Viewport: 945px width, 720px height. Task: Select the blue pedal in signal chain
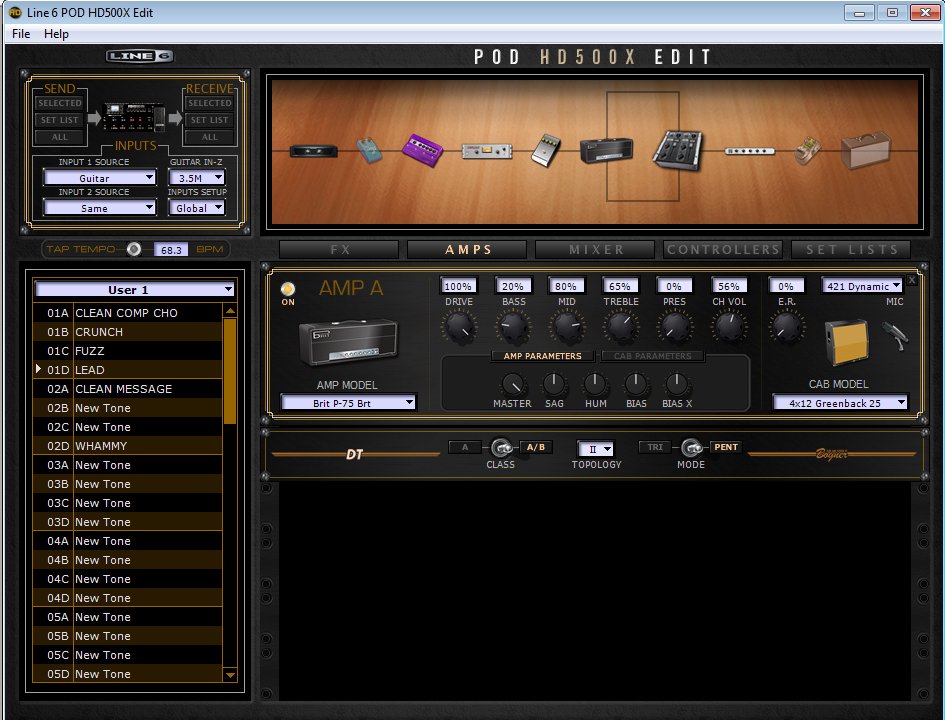[369, 151]
